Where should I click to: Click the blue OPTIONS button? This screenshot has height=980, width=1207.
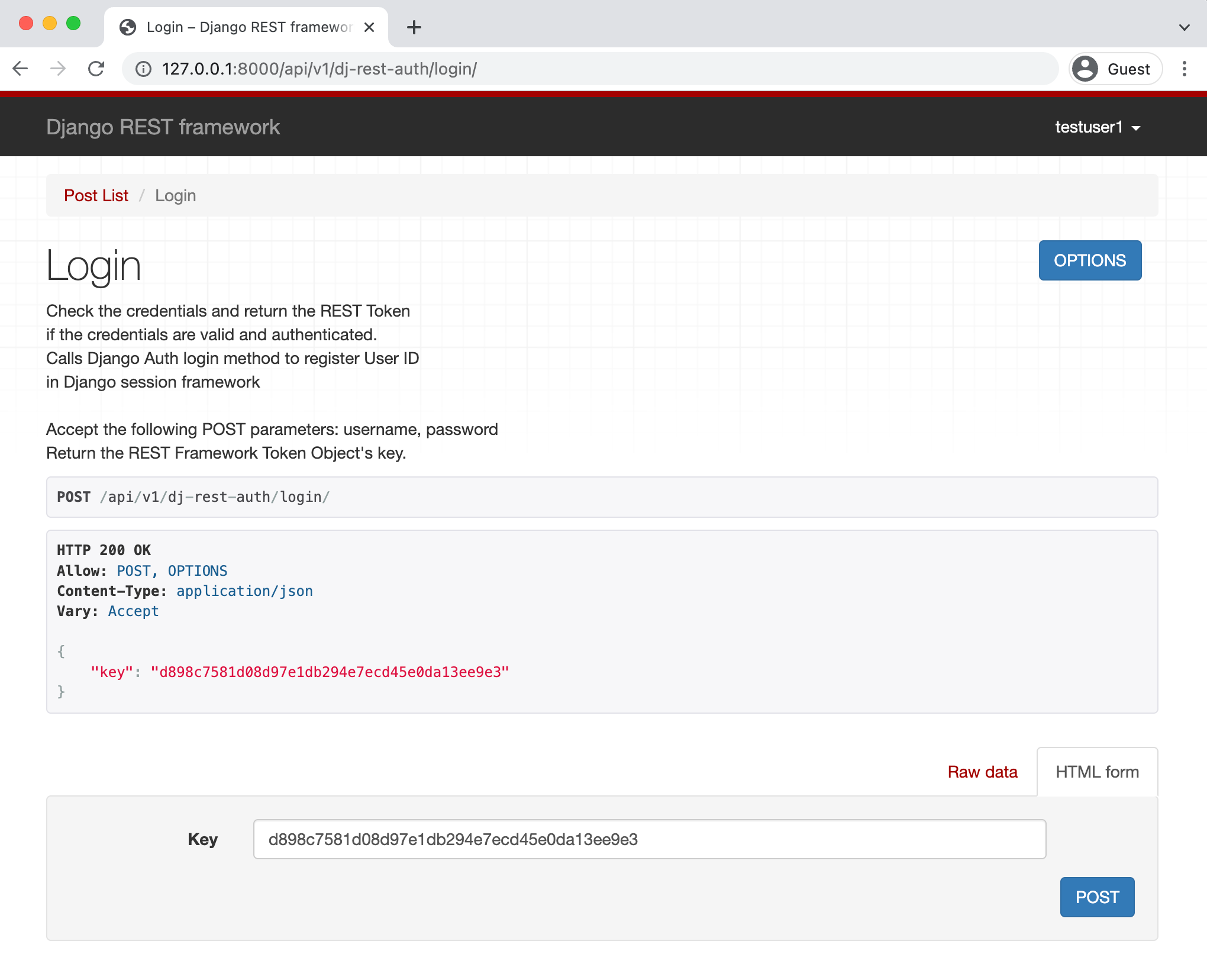1090,260
